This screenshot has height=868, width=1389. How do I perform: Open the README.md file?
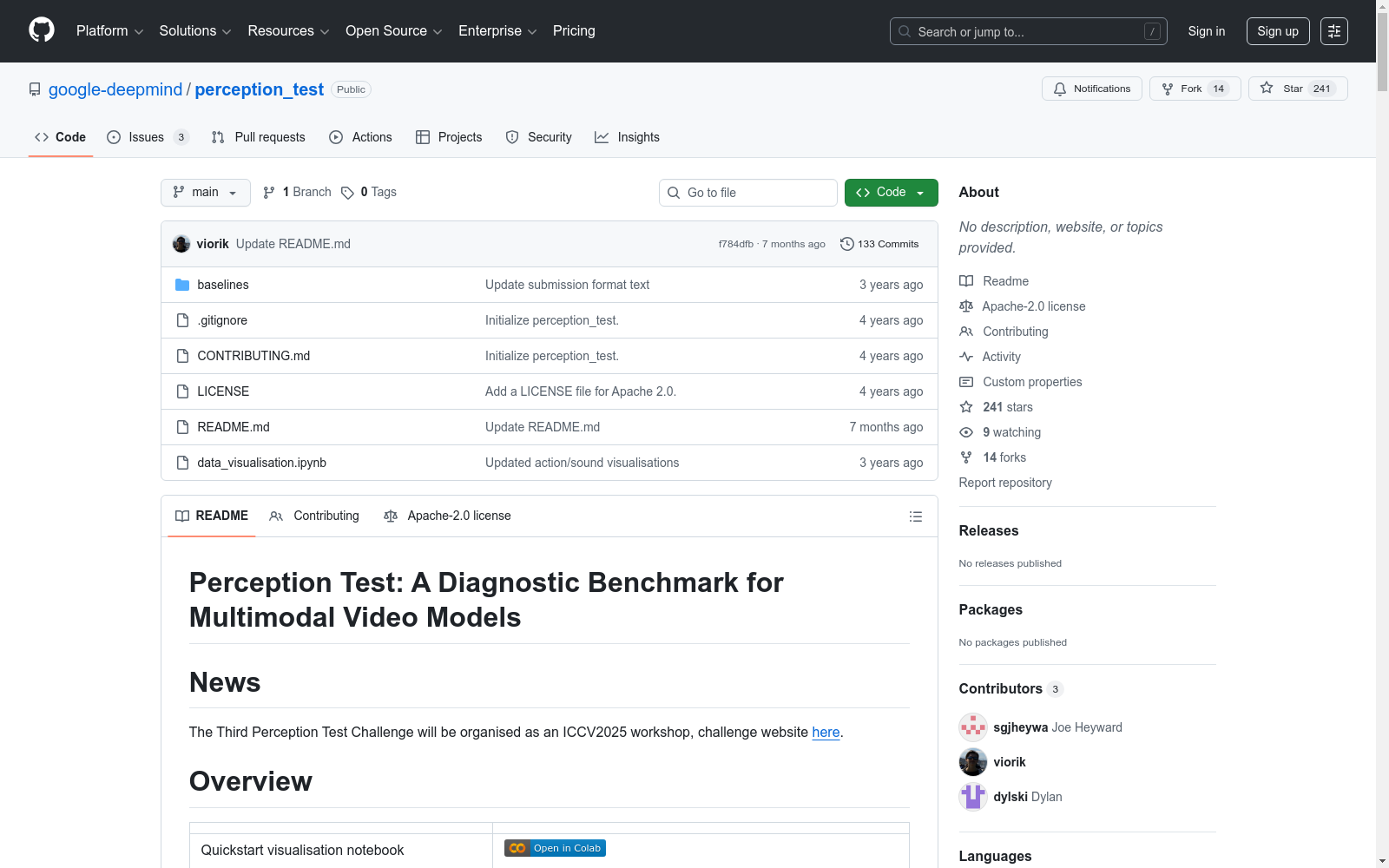pos(234,427)
